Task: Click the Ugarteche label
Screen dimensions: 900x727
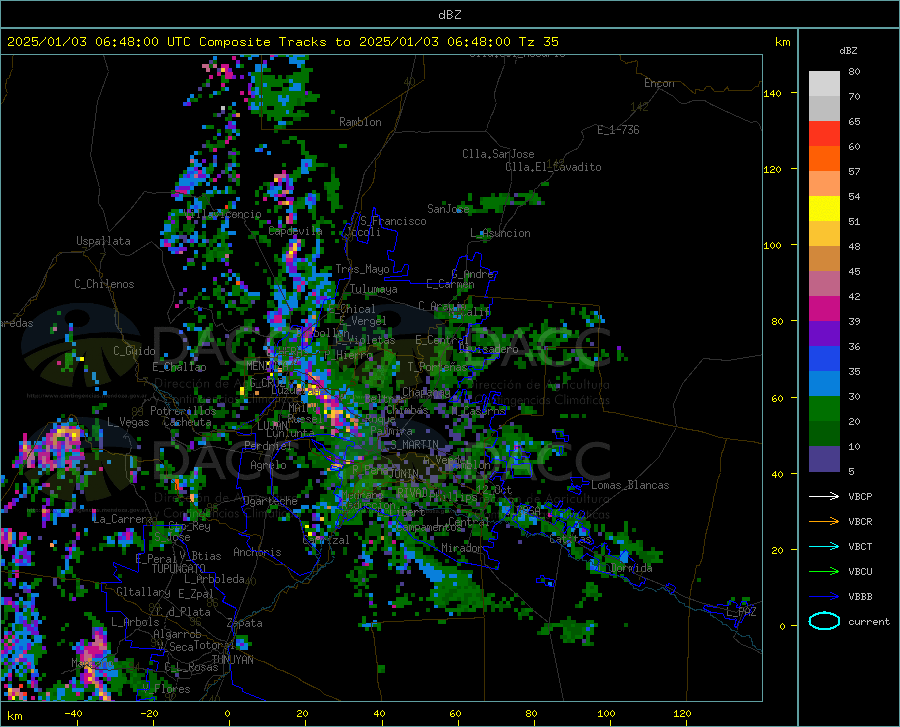Action: click(270, 501)
